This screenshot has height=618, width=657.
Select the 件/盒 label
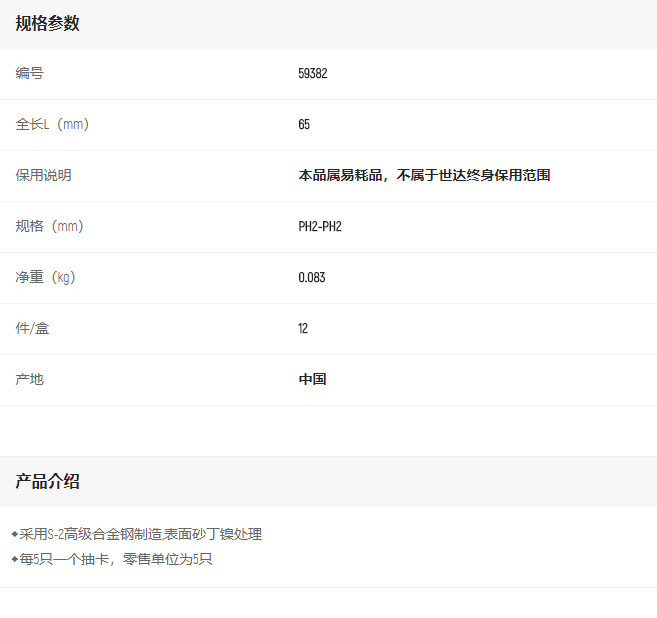pos(33,329)
